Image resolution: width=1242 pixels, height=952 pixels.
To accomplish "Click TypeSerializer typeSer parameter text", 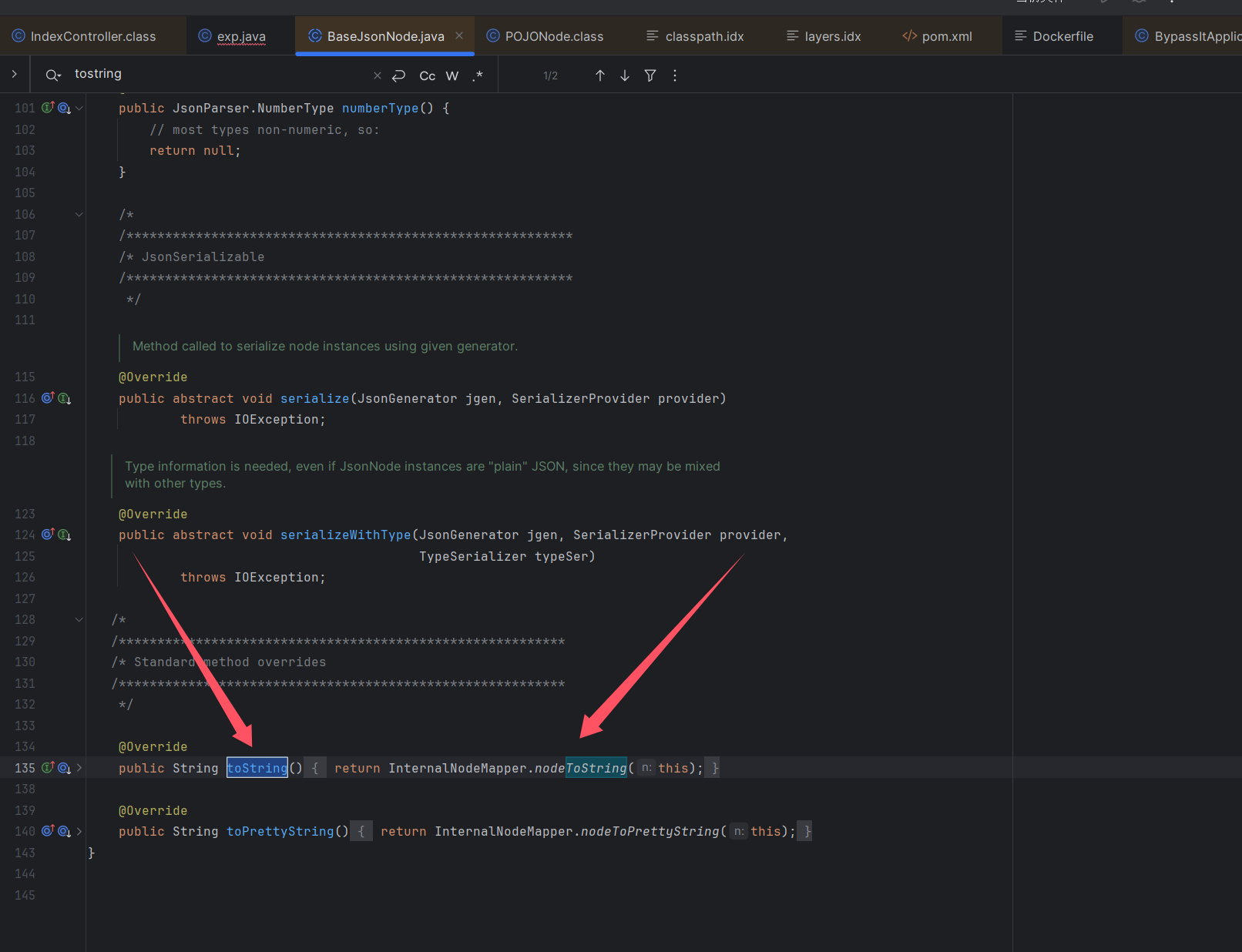I will (507, 556).
